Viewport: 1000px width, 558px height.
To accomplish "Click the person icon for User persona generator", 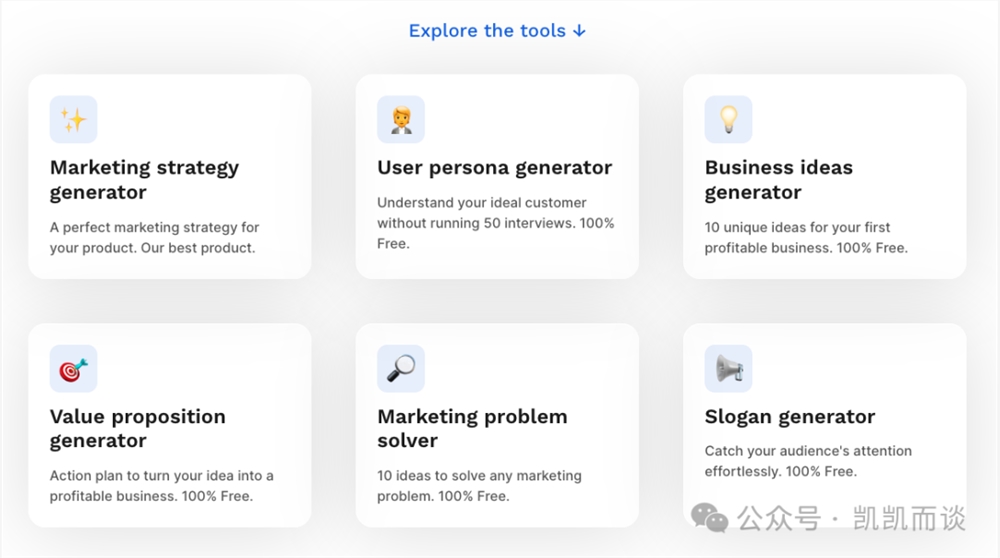I will point(400,120).
